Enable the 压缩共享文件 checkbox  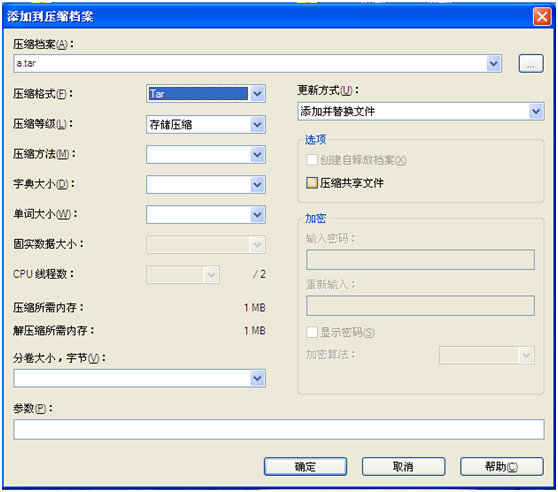tap(312, 183)
